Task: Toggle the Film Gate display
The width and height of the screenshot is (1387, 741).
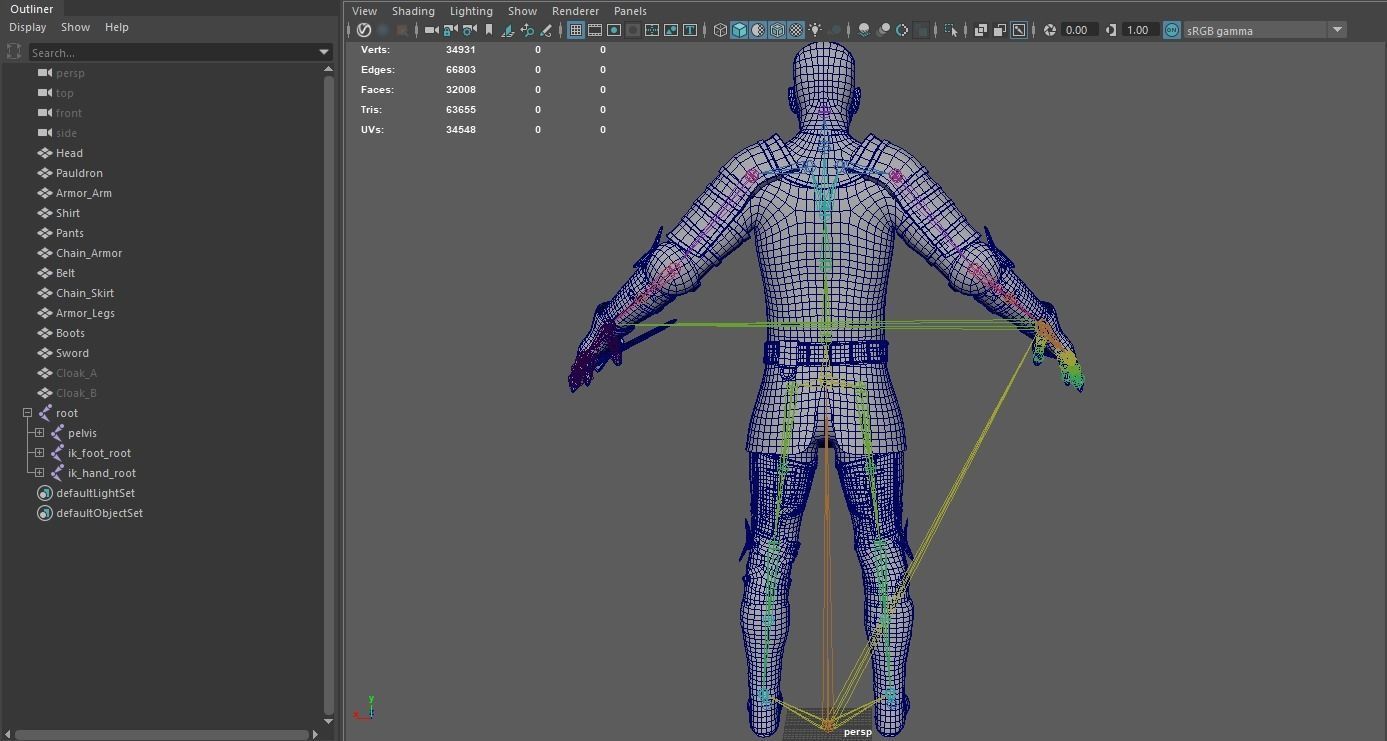Action: click(595, 30)
